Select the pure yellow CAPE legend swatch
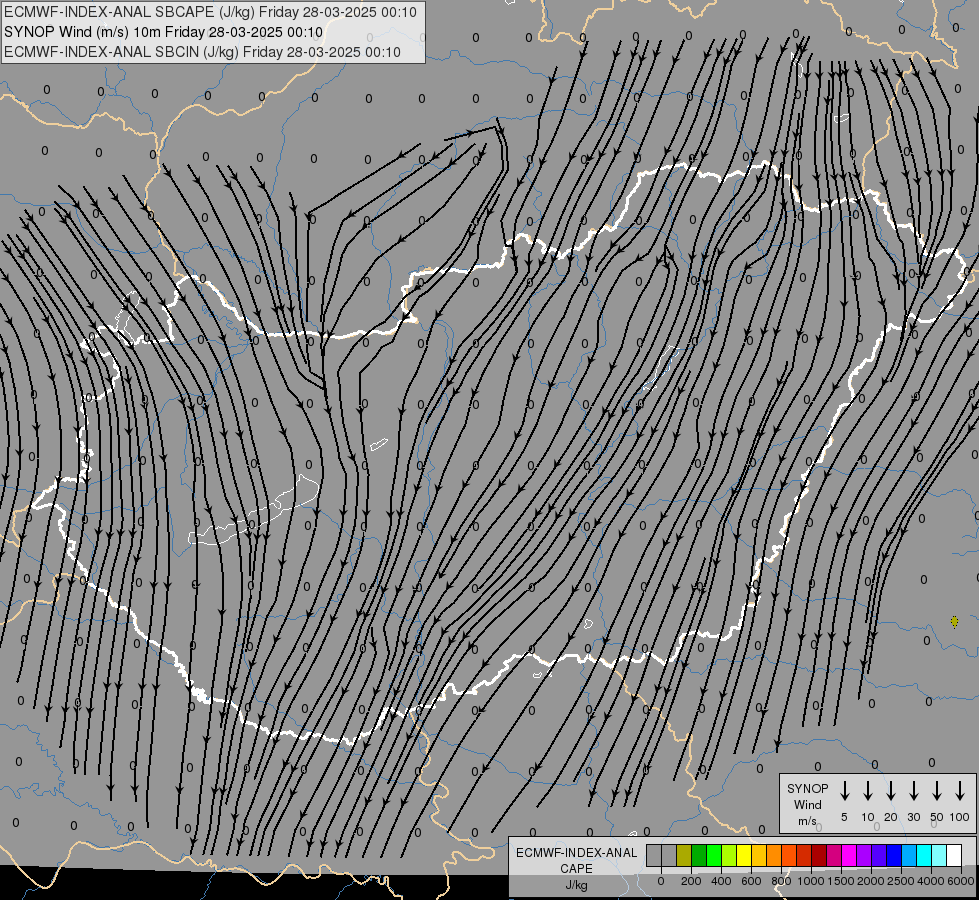The image size is (979, 900). [744, 855]
